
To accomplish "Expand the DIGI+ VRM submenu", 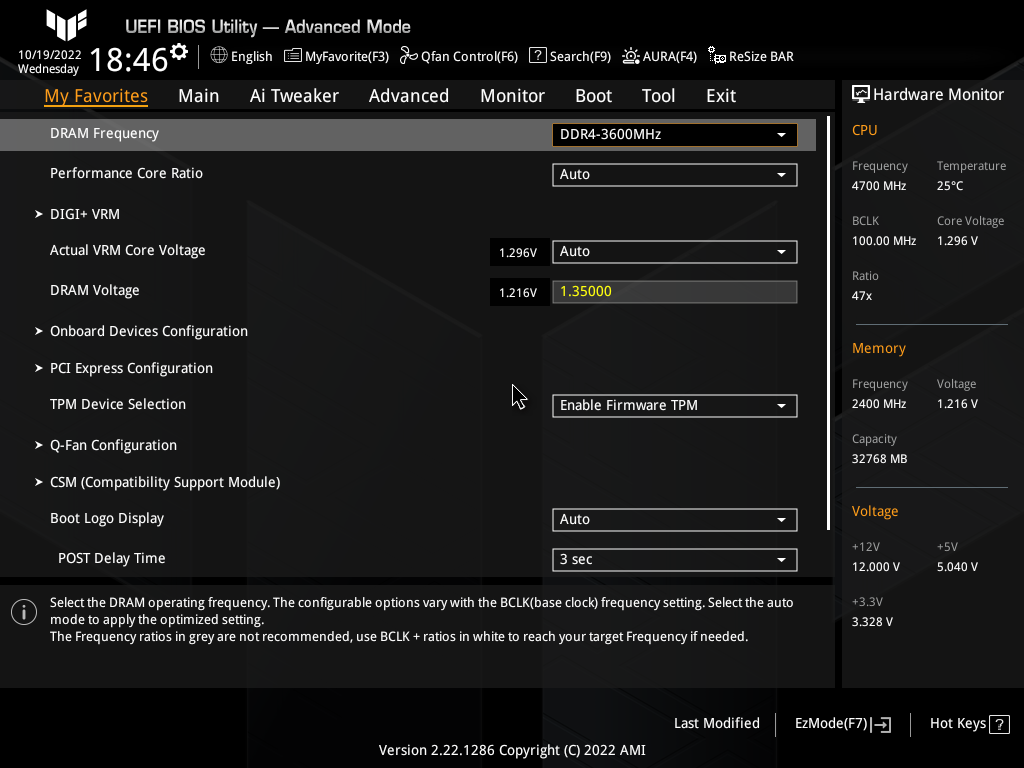I will tap(85, 214).
